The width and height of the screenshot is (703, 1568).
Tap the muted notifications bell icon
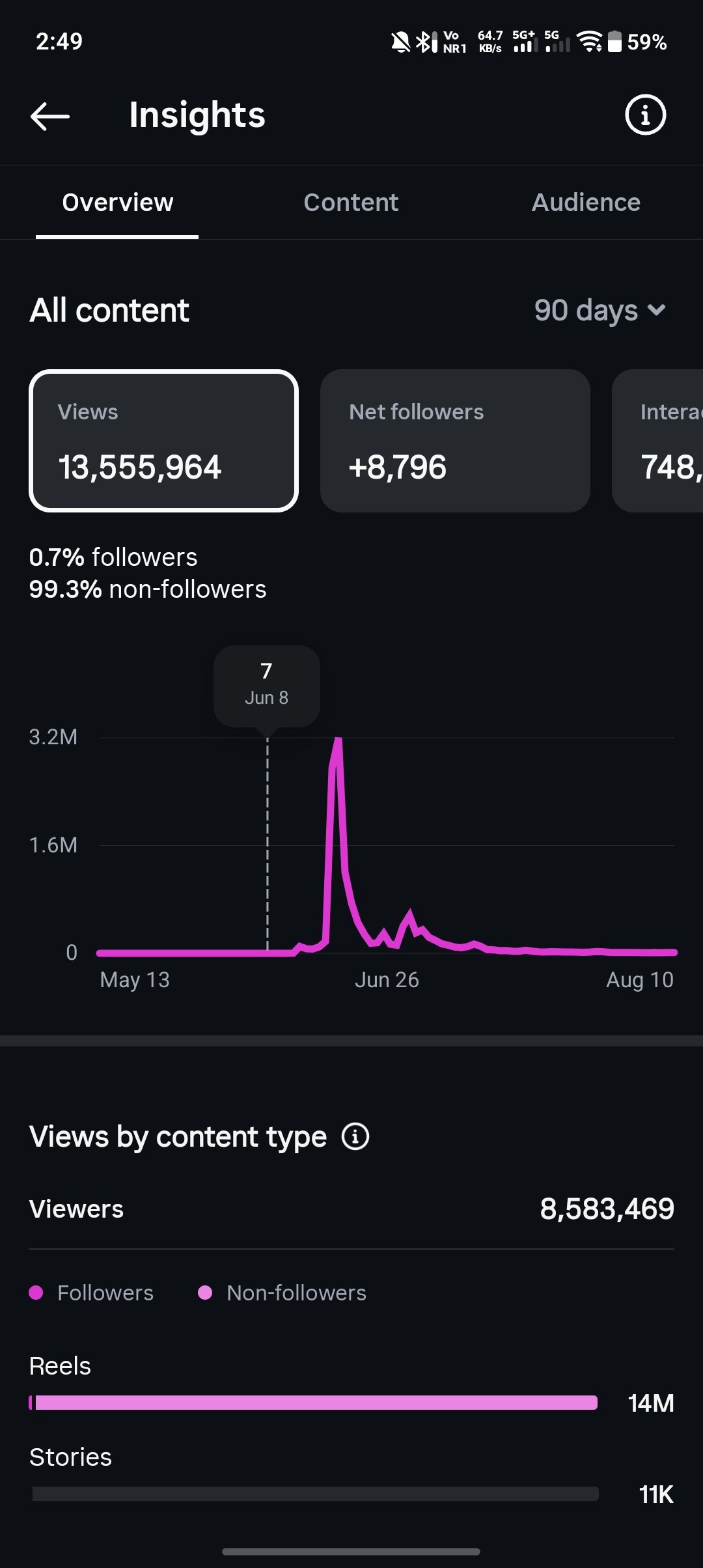(400, 42)
